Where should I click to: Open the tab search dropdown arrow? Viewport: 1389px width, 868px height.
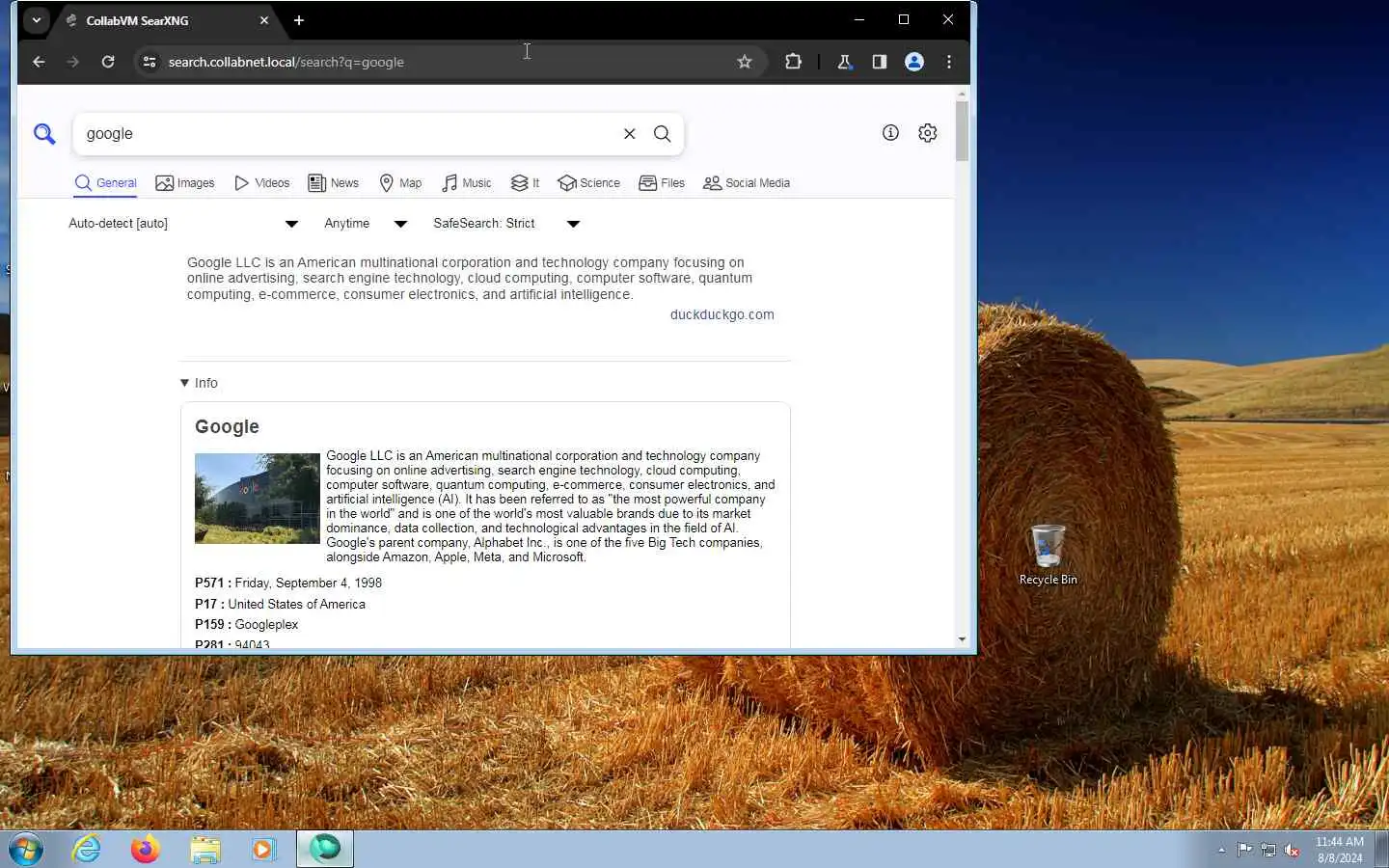pyautogui.click(x=36, y=20)
